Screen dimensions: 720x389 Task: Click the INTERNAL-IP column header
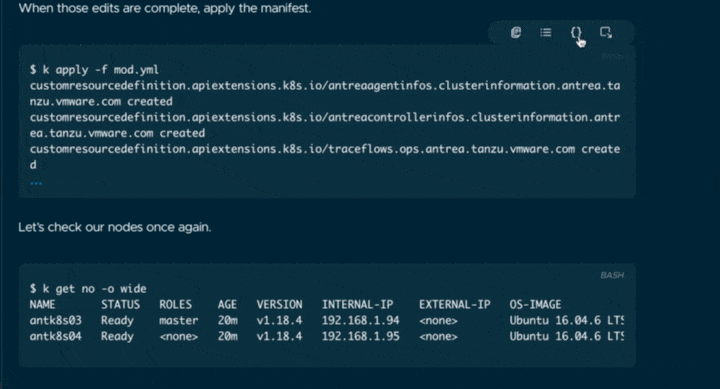click(357, 305)
